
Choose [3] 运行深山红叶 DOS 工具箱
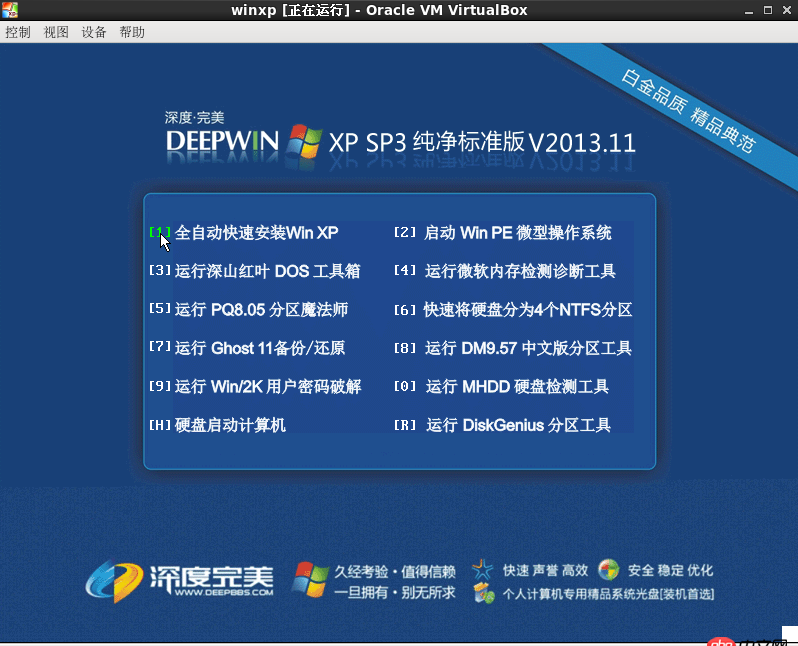tap(254, 271)
